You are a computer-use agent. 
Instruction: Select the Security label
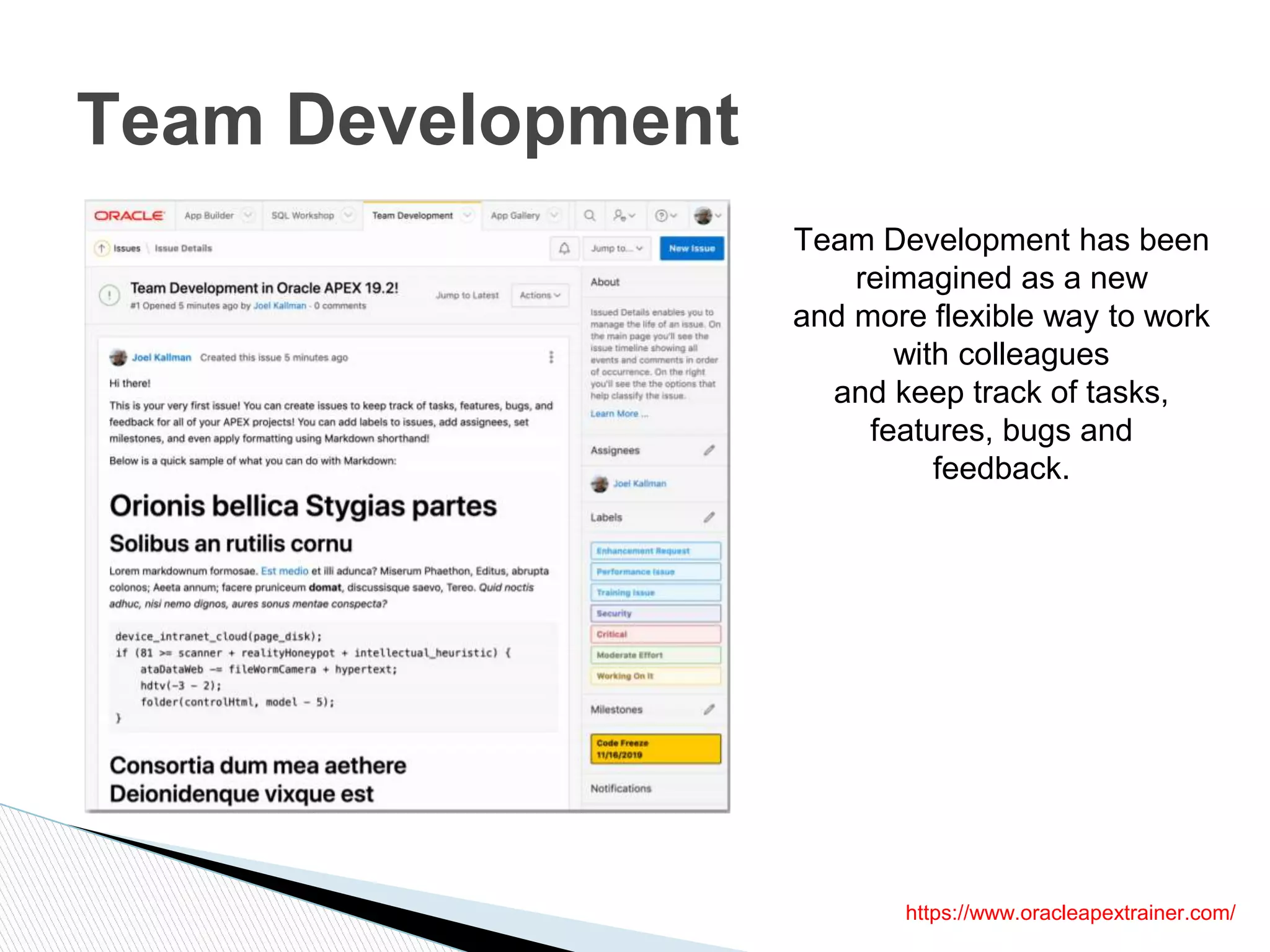click(655, 614)
